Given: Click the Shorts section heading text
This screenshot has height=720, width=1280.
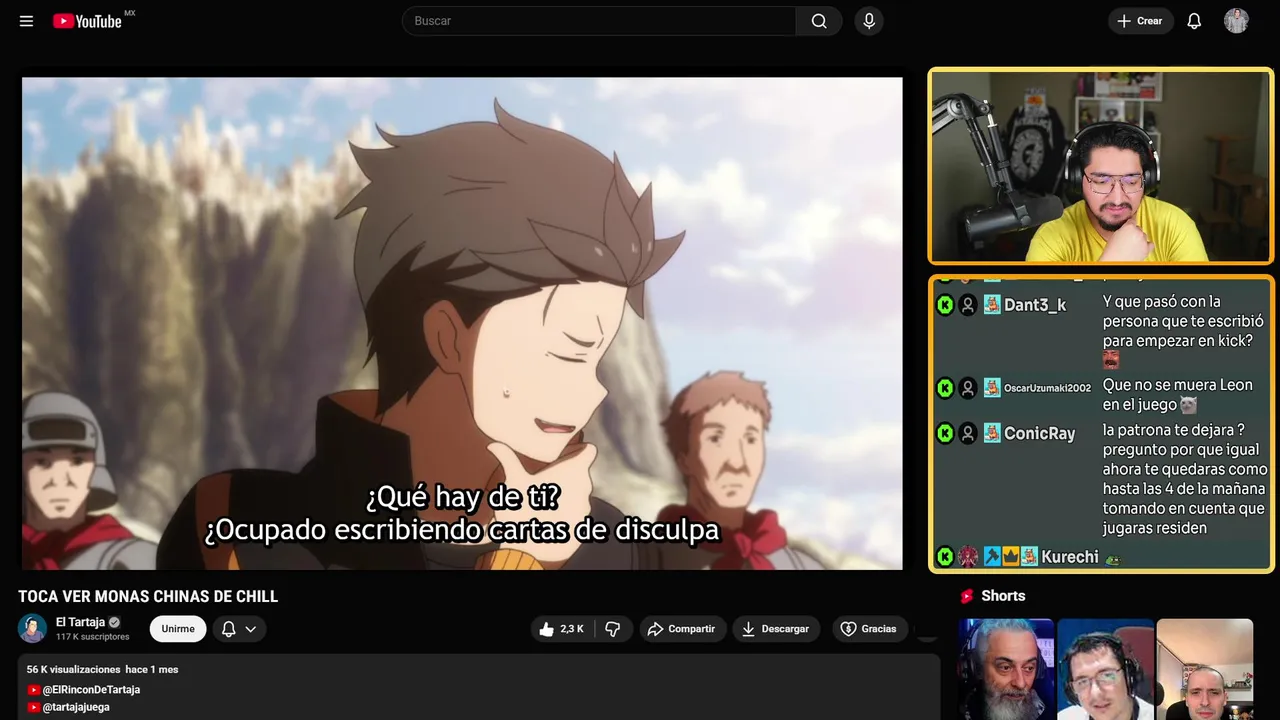Looking at the screenshot, I should [x=1003, y=596].
